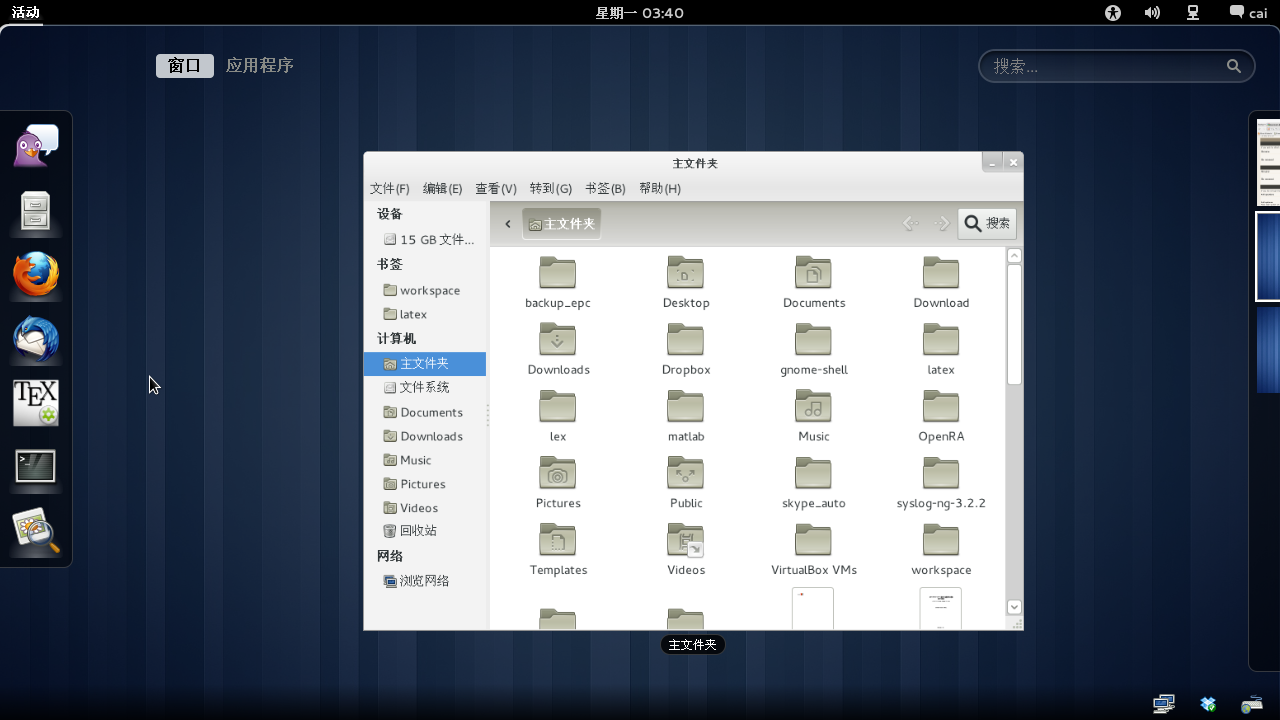Screen dimensions: 1280x720
Task: Click the path bar left chevron arrow
Action: coord(508,224)
